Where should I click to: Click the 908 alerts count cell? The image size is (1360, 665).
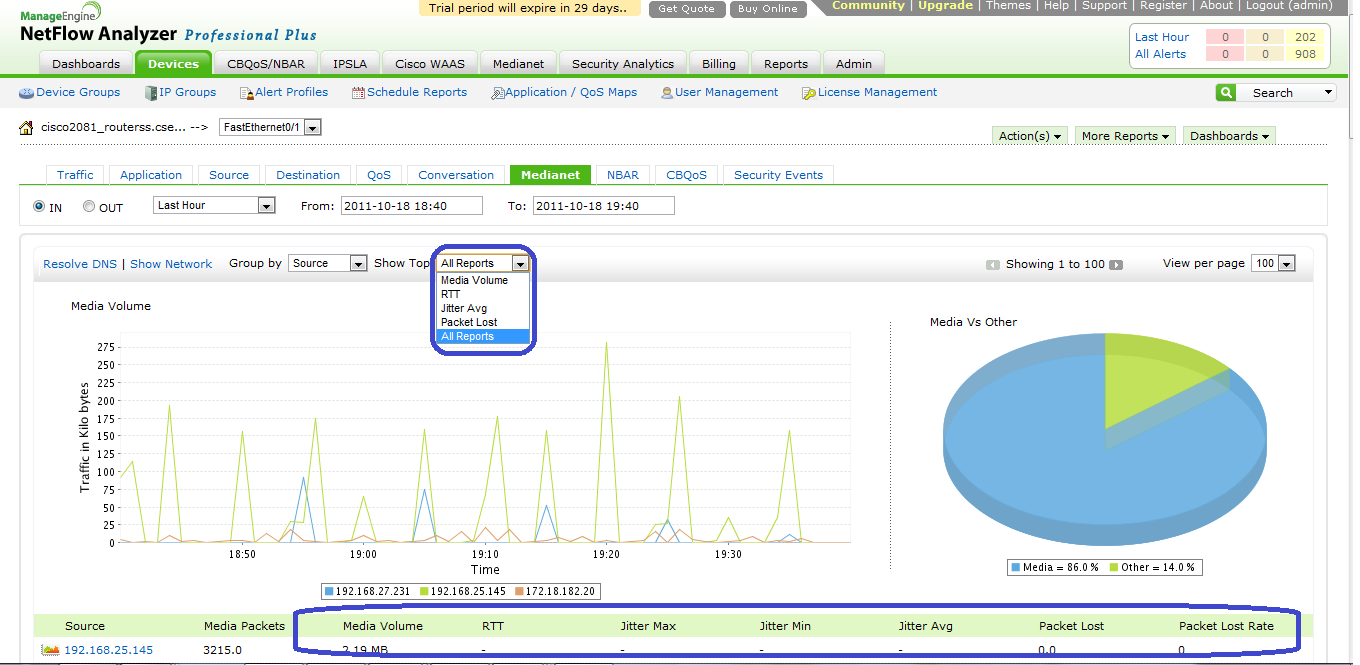tap(1305, 55)
